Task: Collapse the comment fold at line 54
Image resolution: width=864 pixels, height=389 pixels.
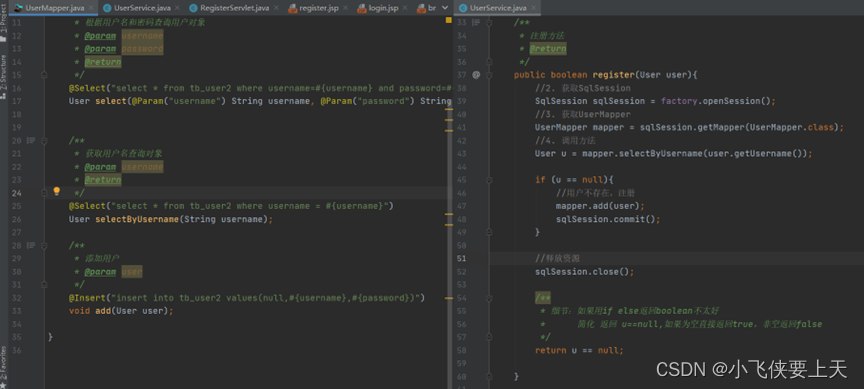Action: [x=489, y=298]
